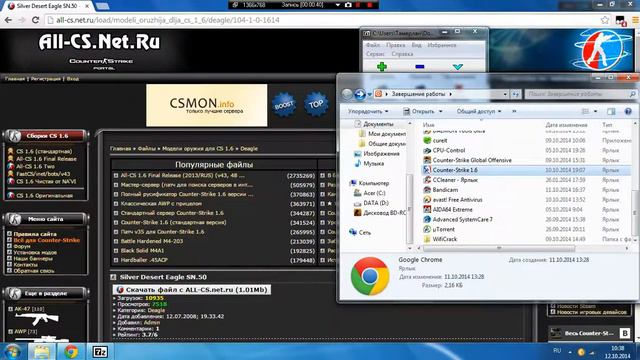Expand Explorer toolbar overflow chevron
This screenshot has width=640, height=360.
(514, 111)
